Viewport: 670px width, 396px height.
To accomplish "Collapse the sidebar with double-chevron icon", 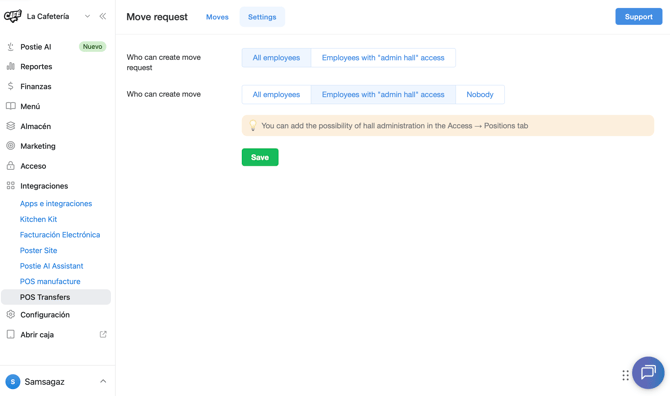I will tap(103, 16).
